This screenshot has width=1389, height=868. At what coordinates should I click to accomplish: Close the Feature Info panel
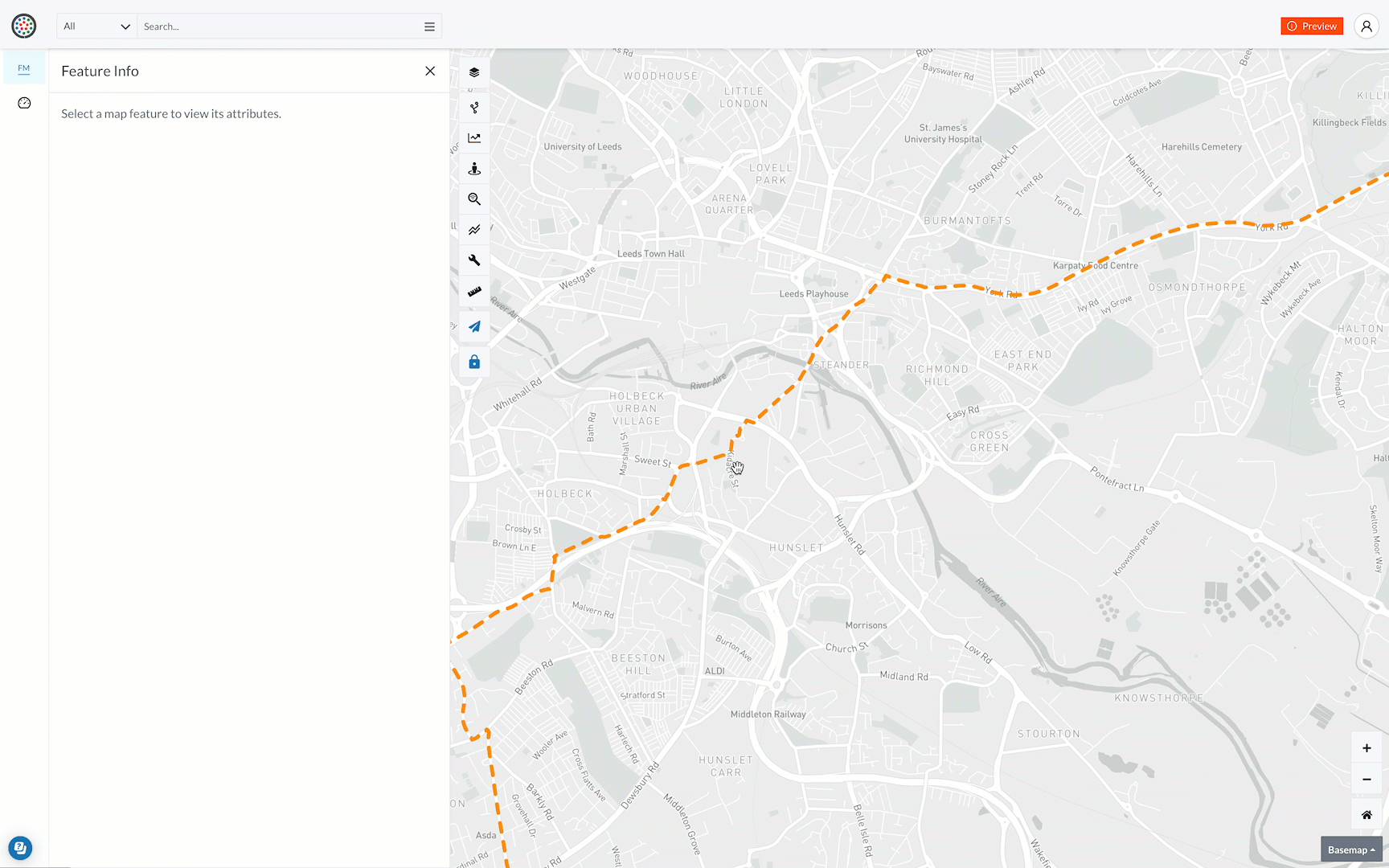click(x=430, y=71)
